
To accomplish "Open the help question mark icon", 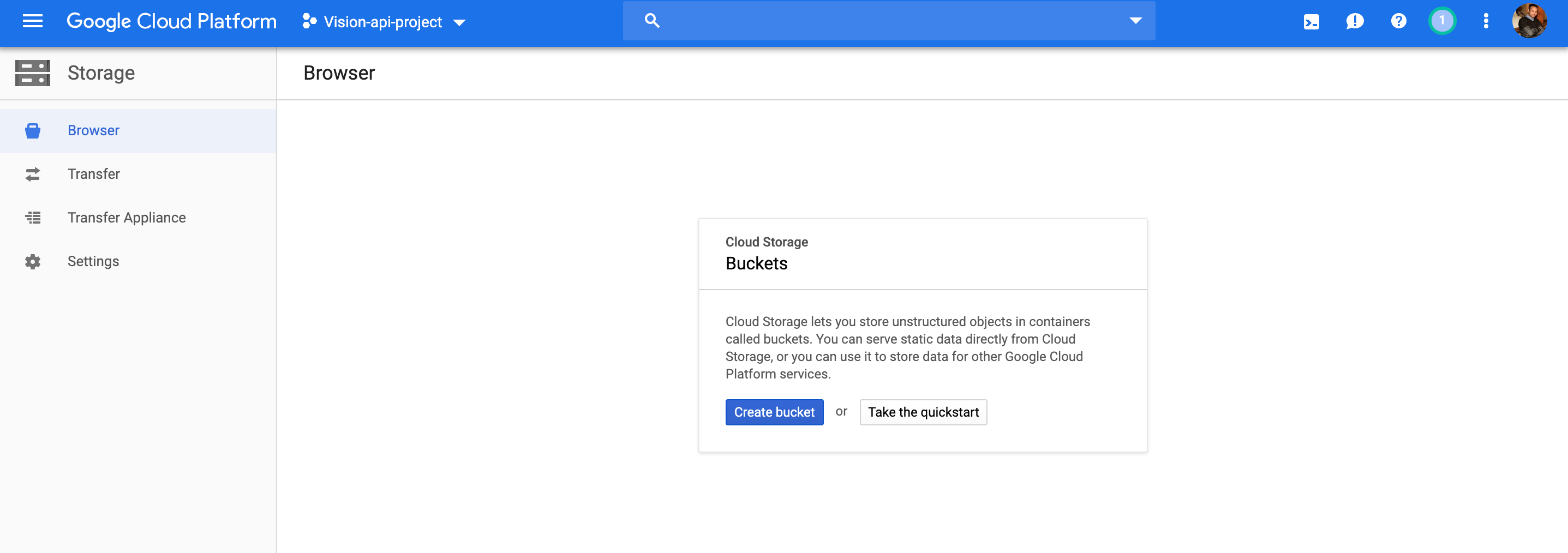I will (1399, 21).
